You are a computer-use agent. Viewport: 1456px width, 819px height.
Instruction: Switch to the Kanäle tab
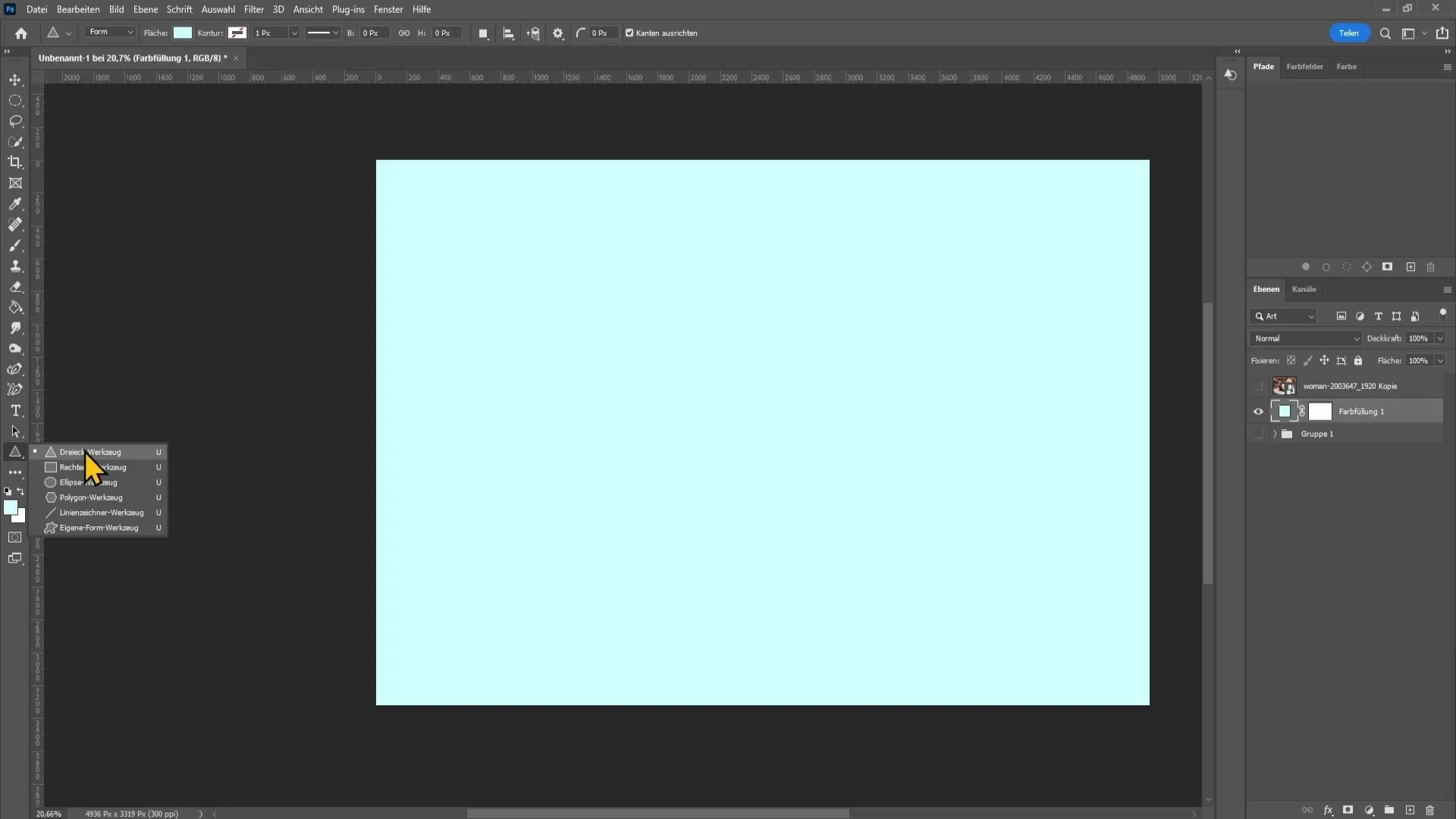point(1304,289)
